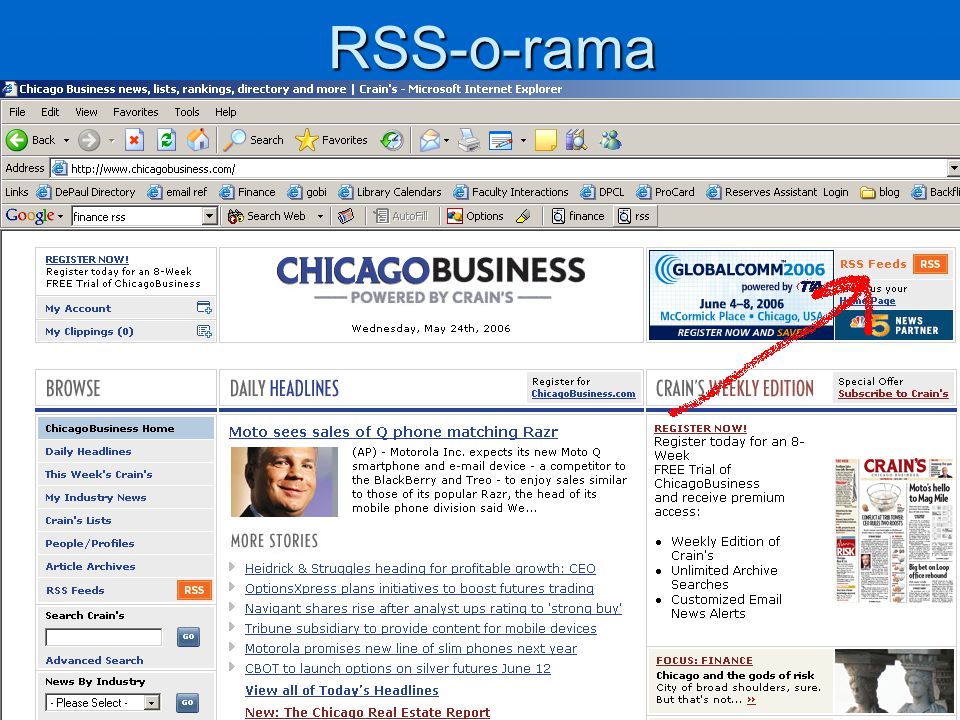The width and height of the screenshot is (960, 720).
Task: Open Google toolbar Options
Action: point(475,216)
